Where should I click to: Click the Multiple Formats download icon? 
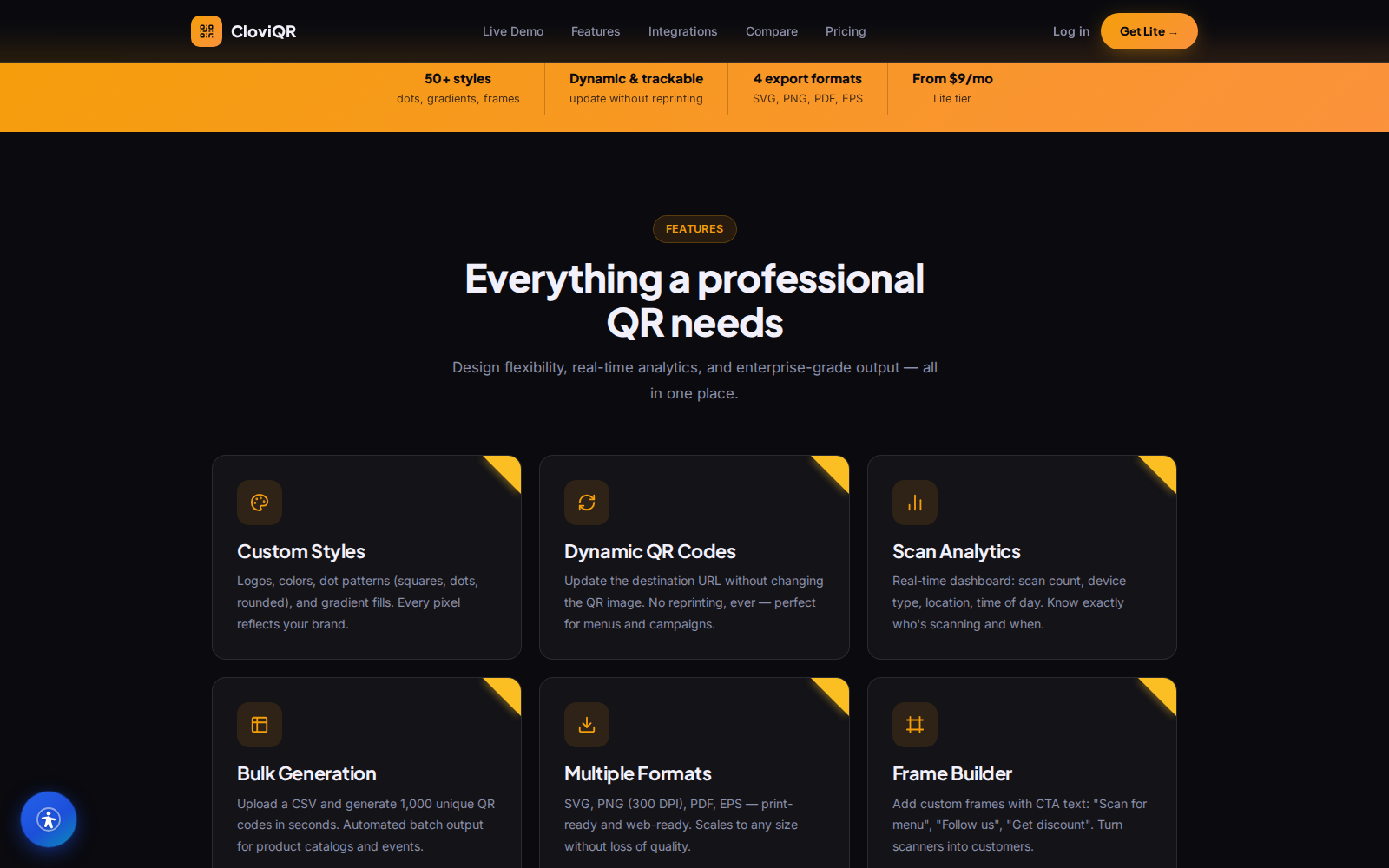click(x=587, y=725)
